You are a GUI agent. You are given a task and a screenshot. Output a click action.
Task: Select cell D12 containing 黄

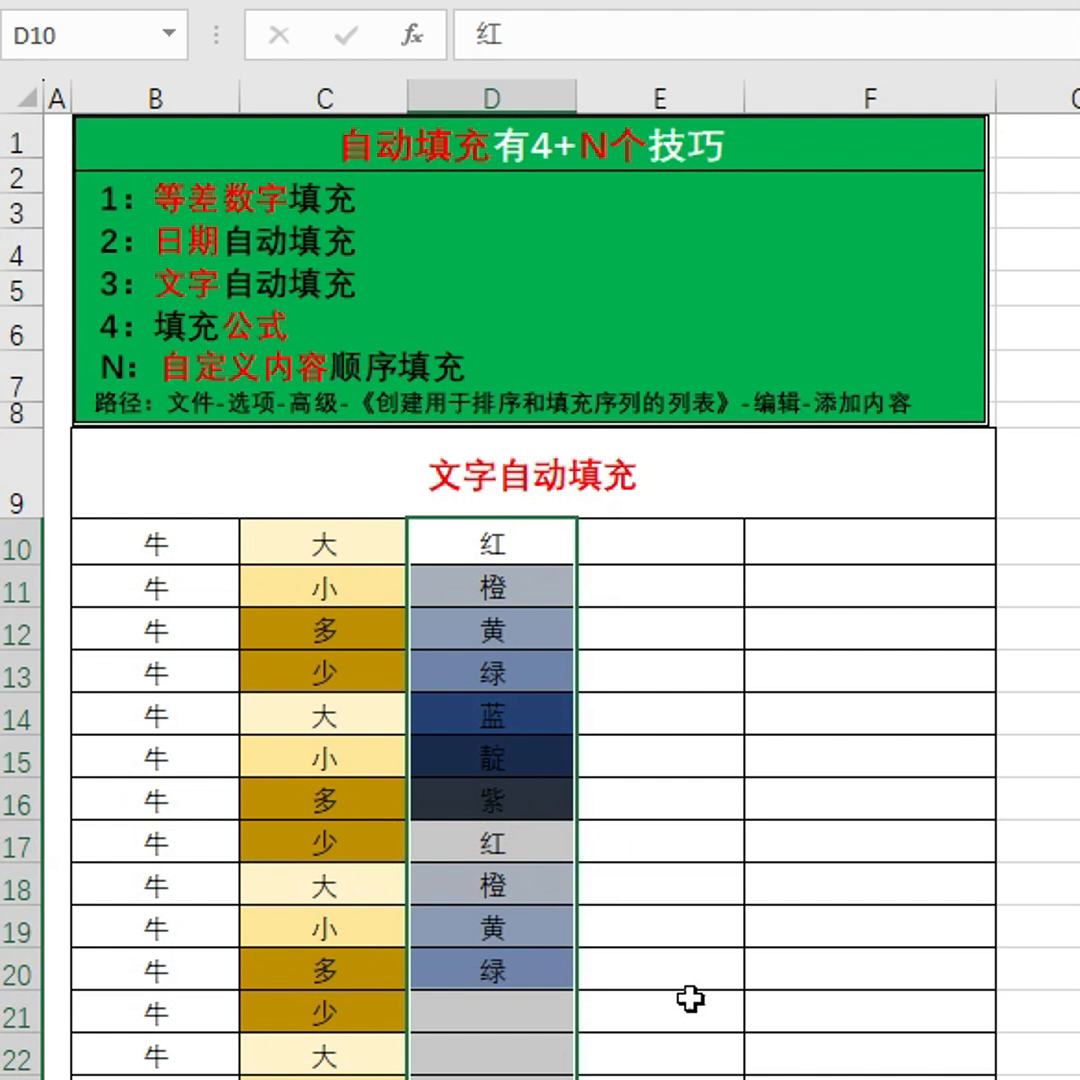pos(492,629)
